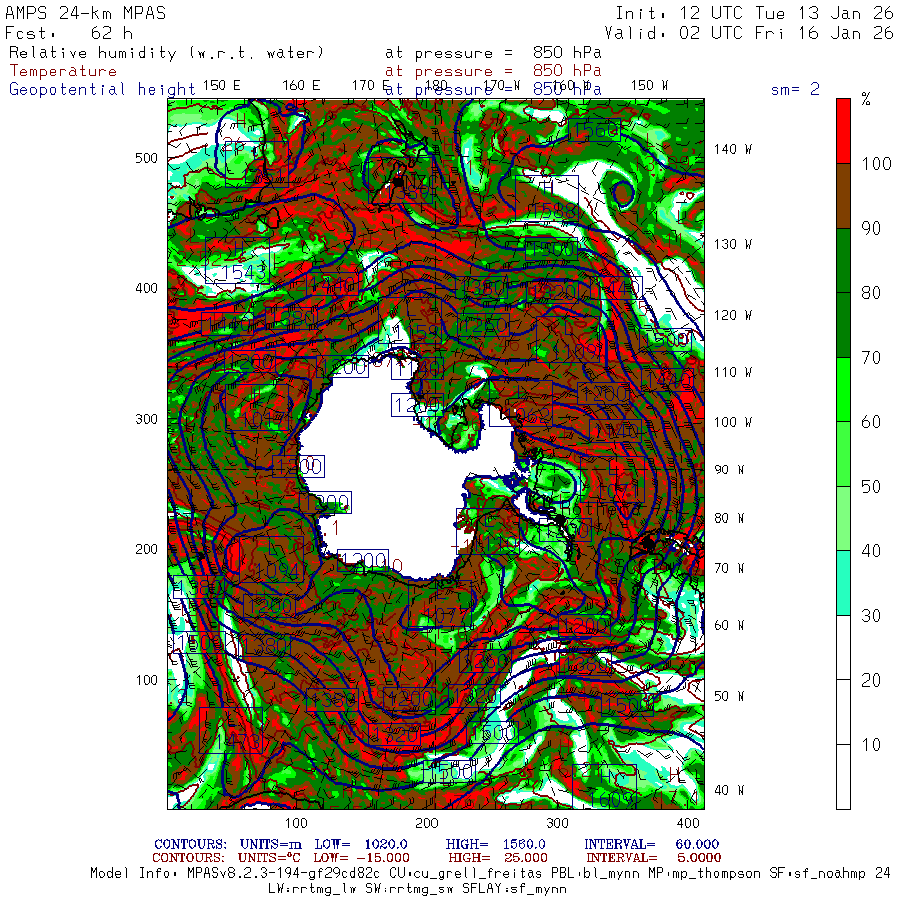Click the "400" bottom axis tick label

[x=688, y=823]
